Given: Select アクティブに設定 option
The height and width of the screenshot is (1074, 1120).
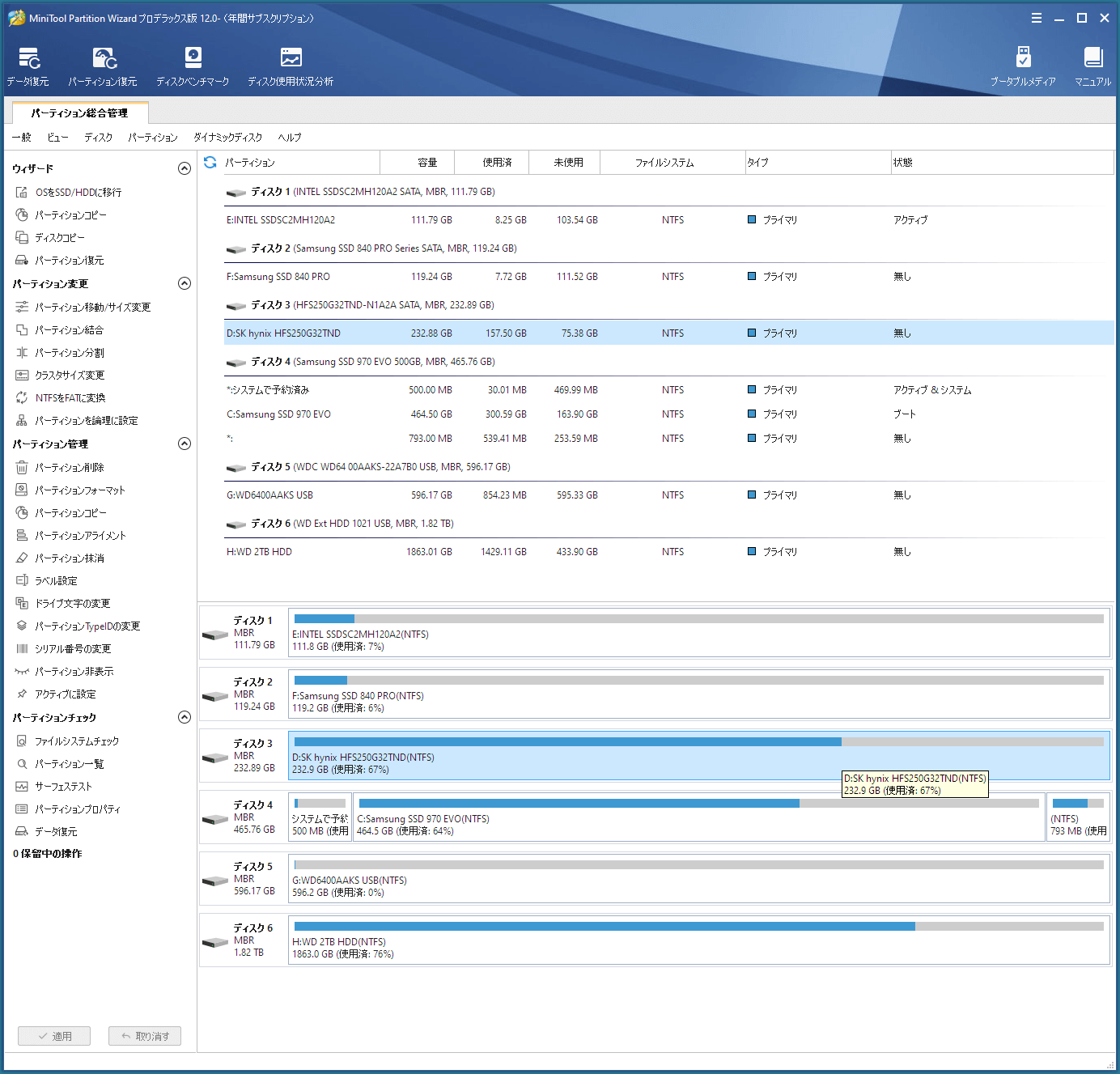Looking at the screenshot, I should 56,694.
